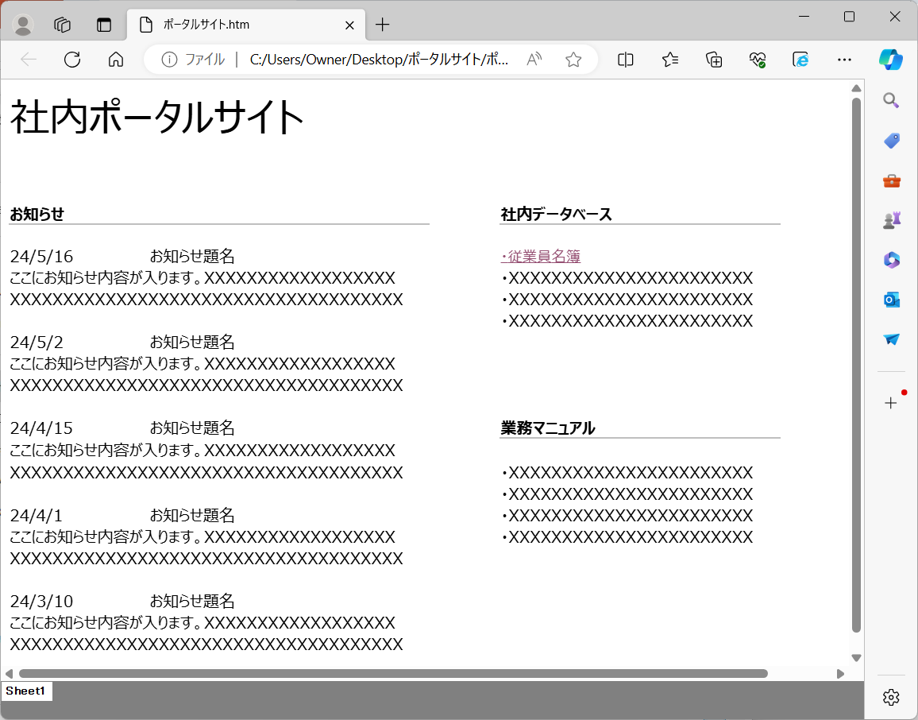Toggle Internet Explorer mode icon
The height and width of the screenshot is (720, 918).
click(x=801, y=60)
